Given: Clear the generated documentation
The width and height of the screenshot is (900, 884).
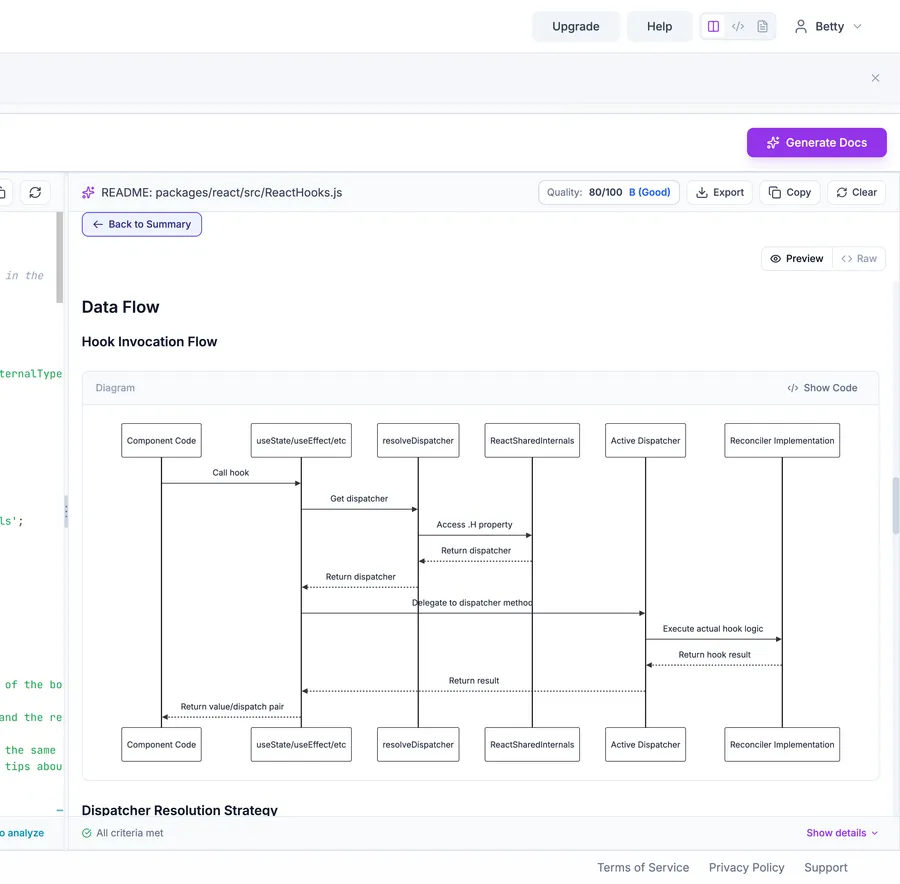Looking at the screenshot, I should pos(856,192).
